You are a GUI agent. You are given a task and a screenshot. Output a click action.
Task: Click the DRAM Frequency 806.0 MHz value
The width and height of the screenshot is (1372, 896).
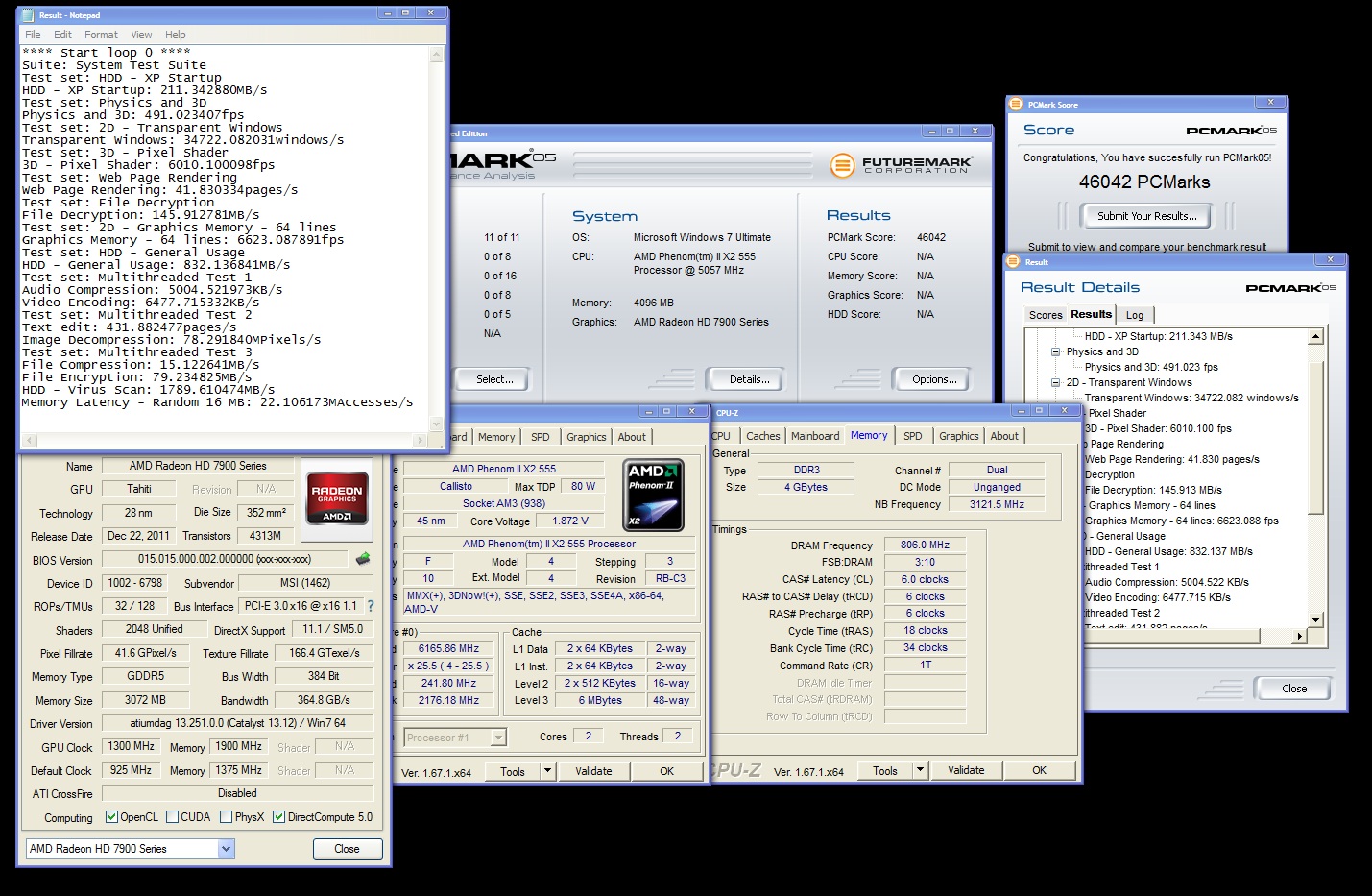[925, 545]
